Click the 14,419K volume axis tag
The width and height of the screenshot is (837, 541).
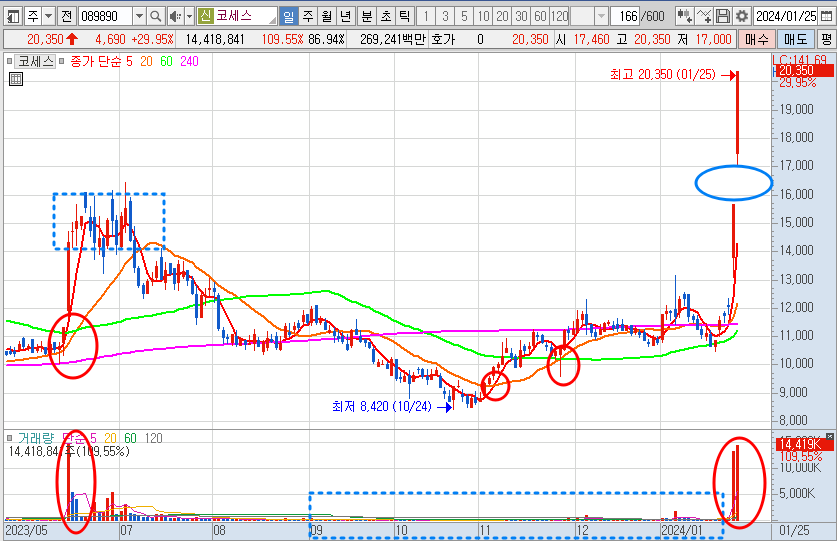click(803, 444)
